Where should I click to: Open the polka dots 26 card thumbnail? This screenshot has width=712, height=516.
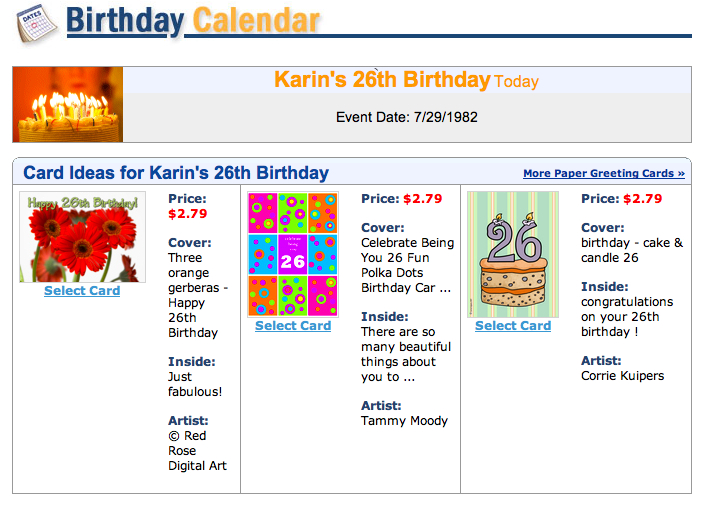293,254
